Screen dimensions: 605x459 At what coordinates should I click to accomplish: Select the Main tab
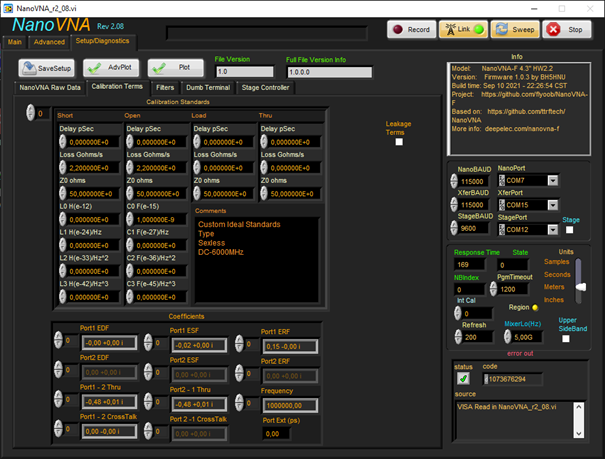pos(15,43)
